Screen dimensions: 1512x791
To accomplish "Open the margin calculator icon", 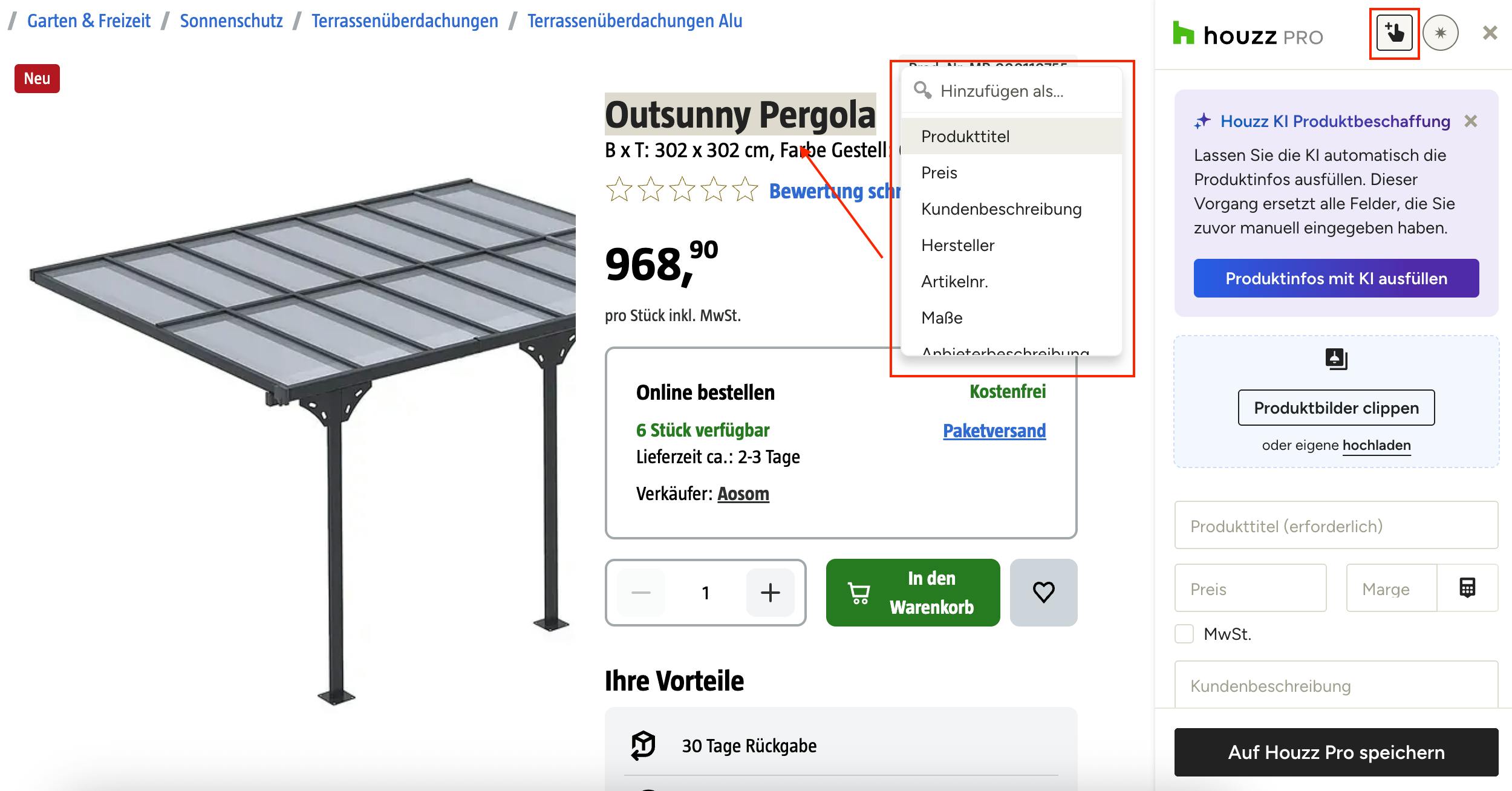I will click(x=1467, y=588).
